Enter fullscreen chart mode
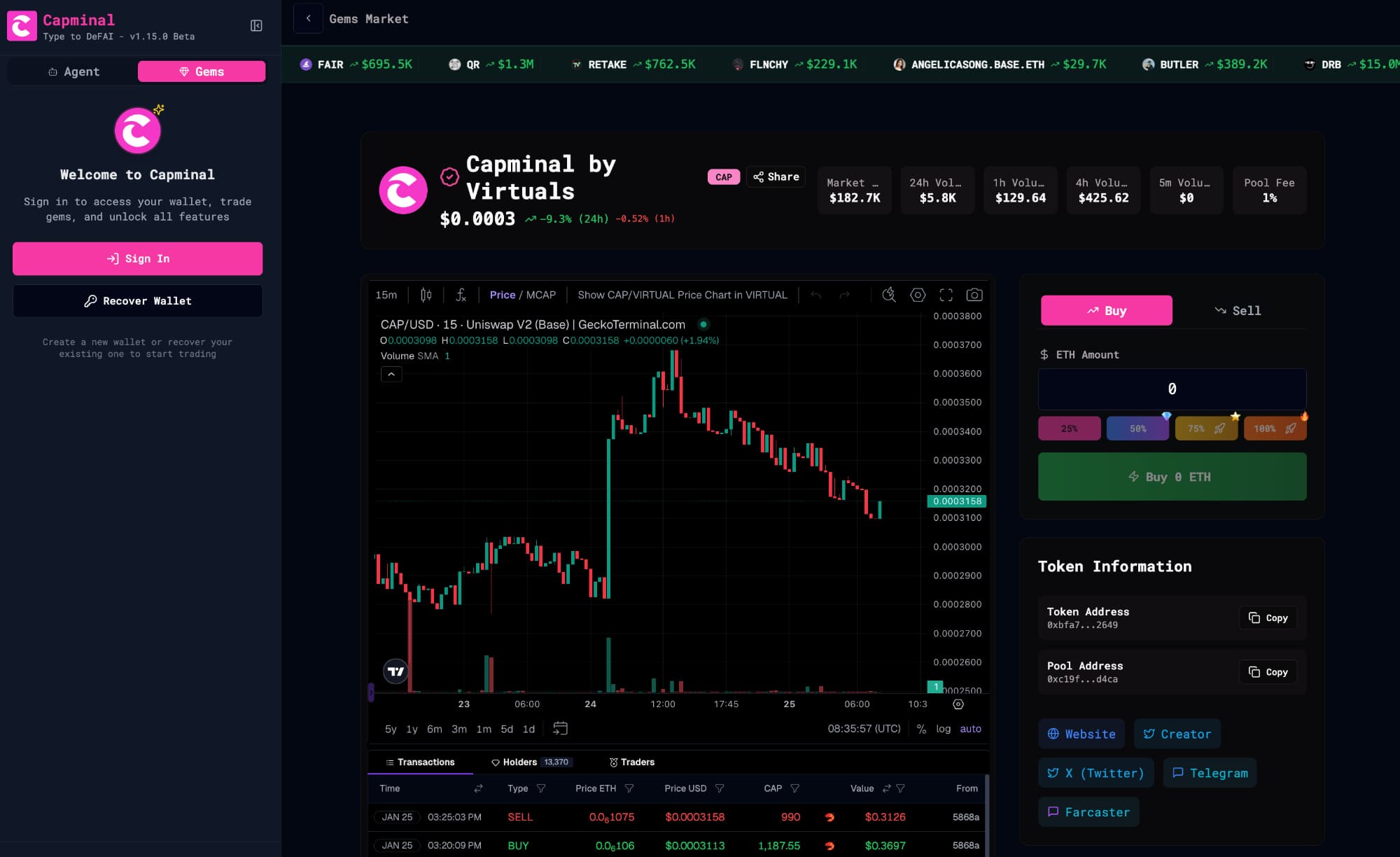 [x=946, y=295]
